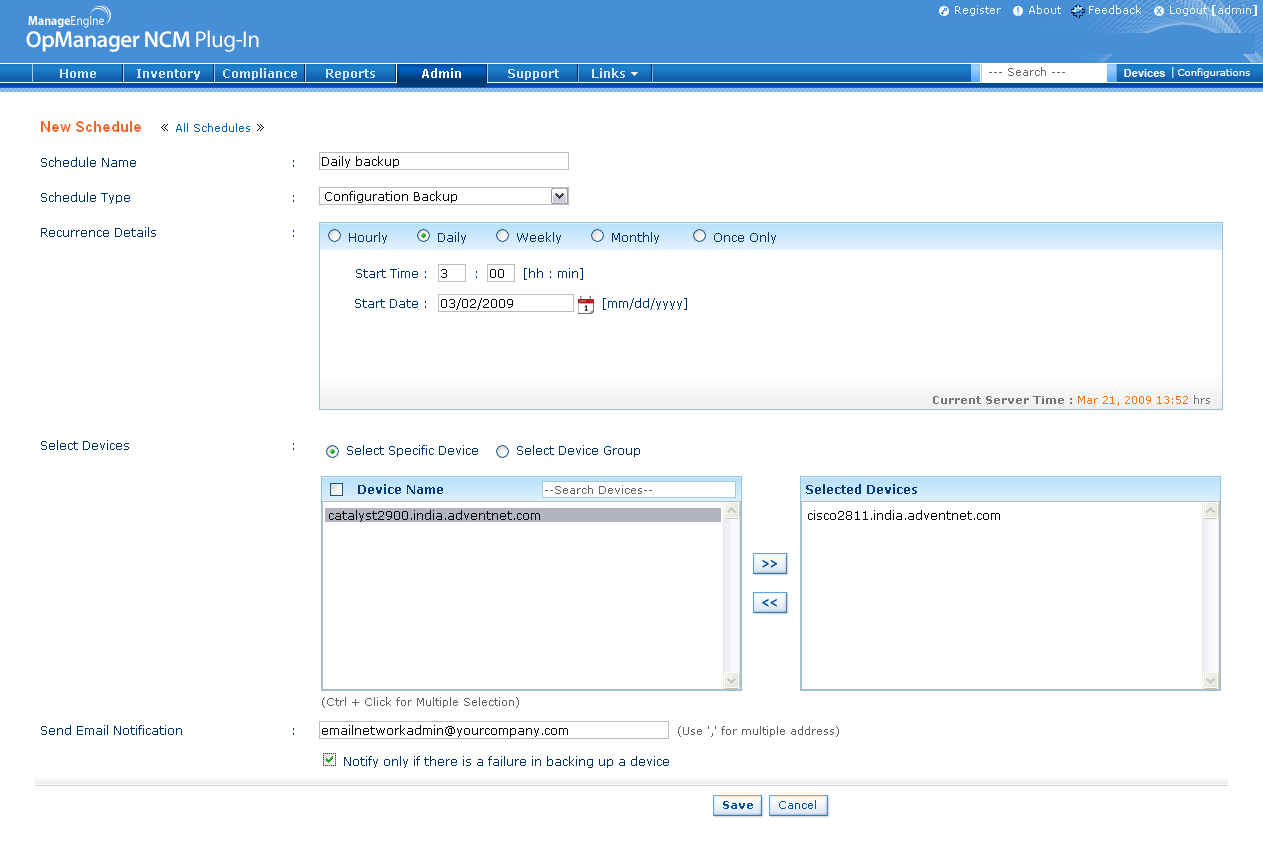Remove selected device with << button
This screenshot has height=846, width=1263.
point(769,603)
